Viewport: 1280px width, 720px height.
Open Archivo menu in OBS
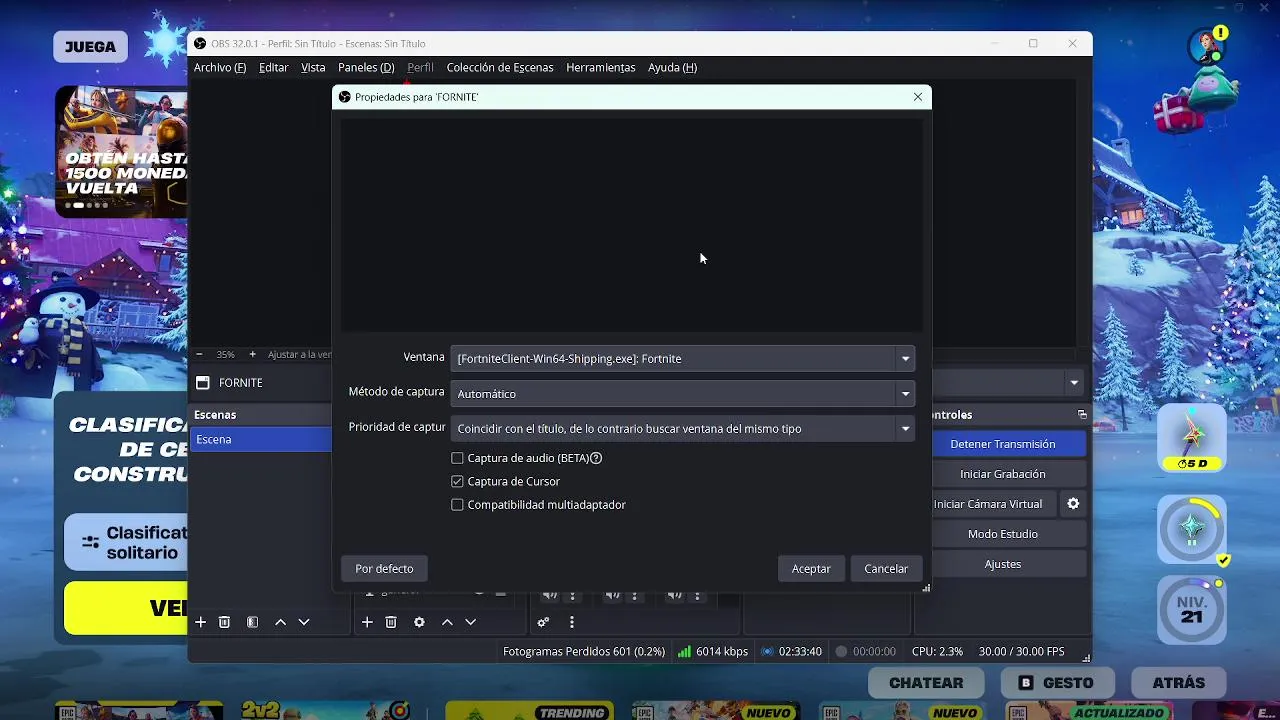click(x=220, y=67)
